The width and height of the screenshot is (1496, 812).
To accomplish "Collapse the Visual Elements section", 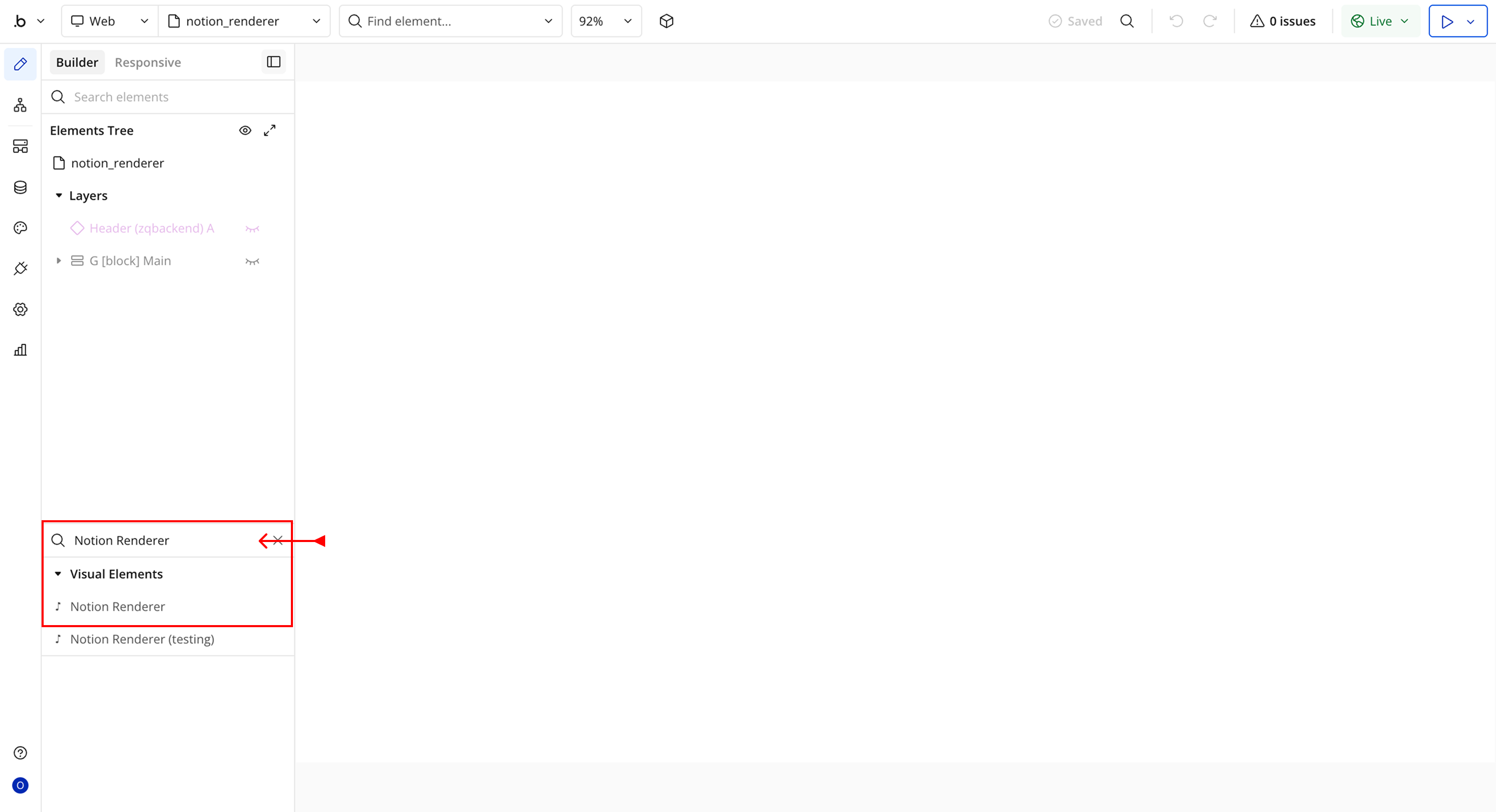I will (x=58, y=574).
